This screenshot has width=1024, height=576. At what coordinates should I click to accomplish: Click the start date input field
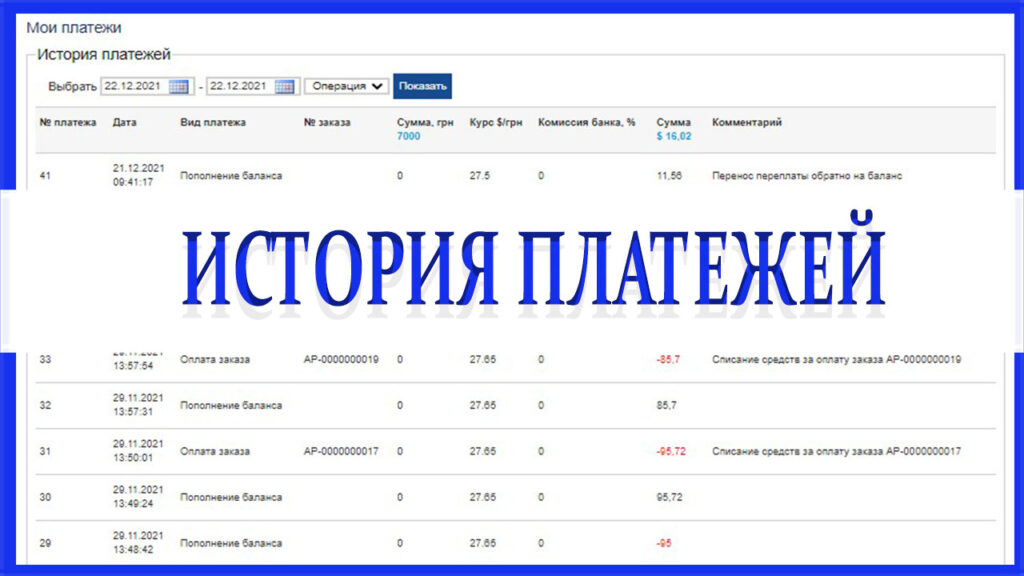click(x=133, y=87)
